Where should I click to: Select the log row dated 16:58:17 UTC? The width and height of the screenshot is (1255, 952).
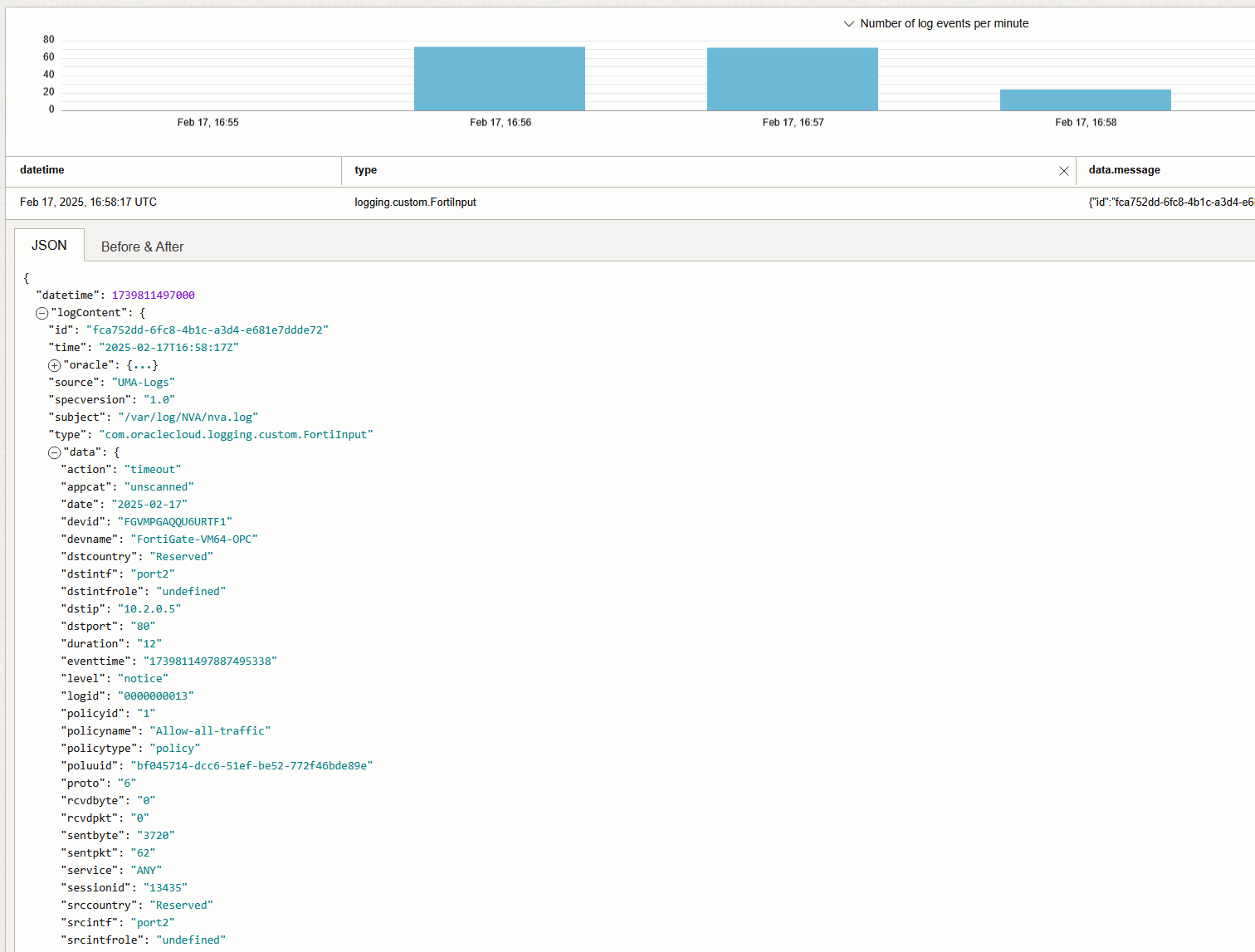coord(88,203)
